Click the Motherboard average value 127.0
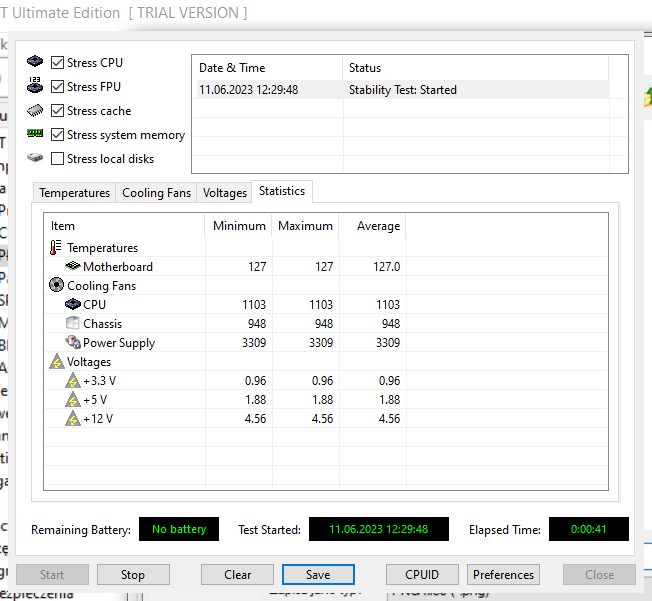Viewport: 652px width, 601px height. click(x=387, y=267)
